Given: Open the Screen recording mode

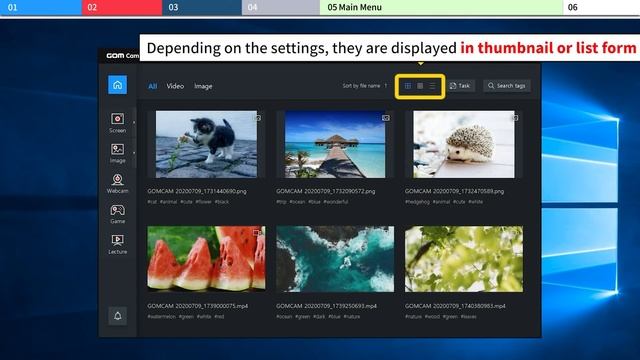Looking at the screenshot, I should [x=118, y=123].
